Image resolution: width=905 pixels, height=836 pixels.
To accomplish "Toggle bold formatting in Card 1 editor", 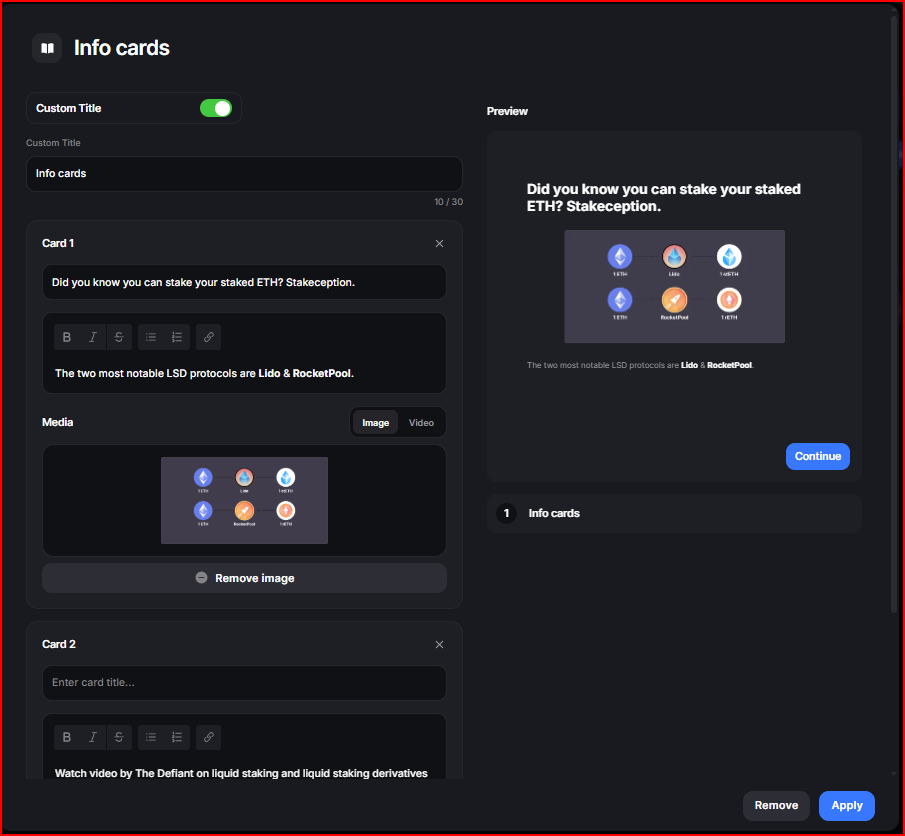I will point(67,337).
